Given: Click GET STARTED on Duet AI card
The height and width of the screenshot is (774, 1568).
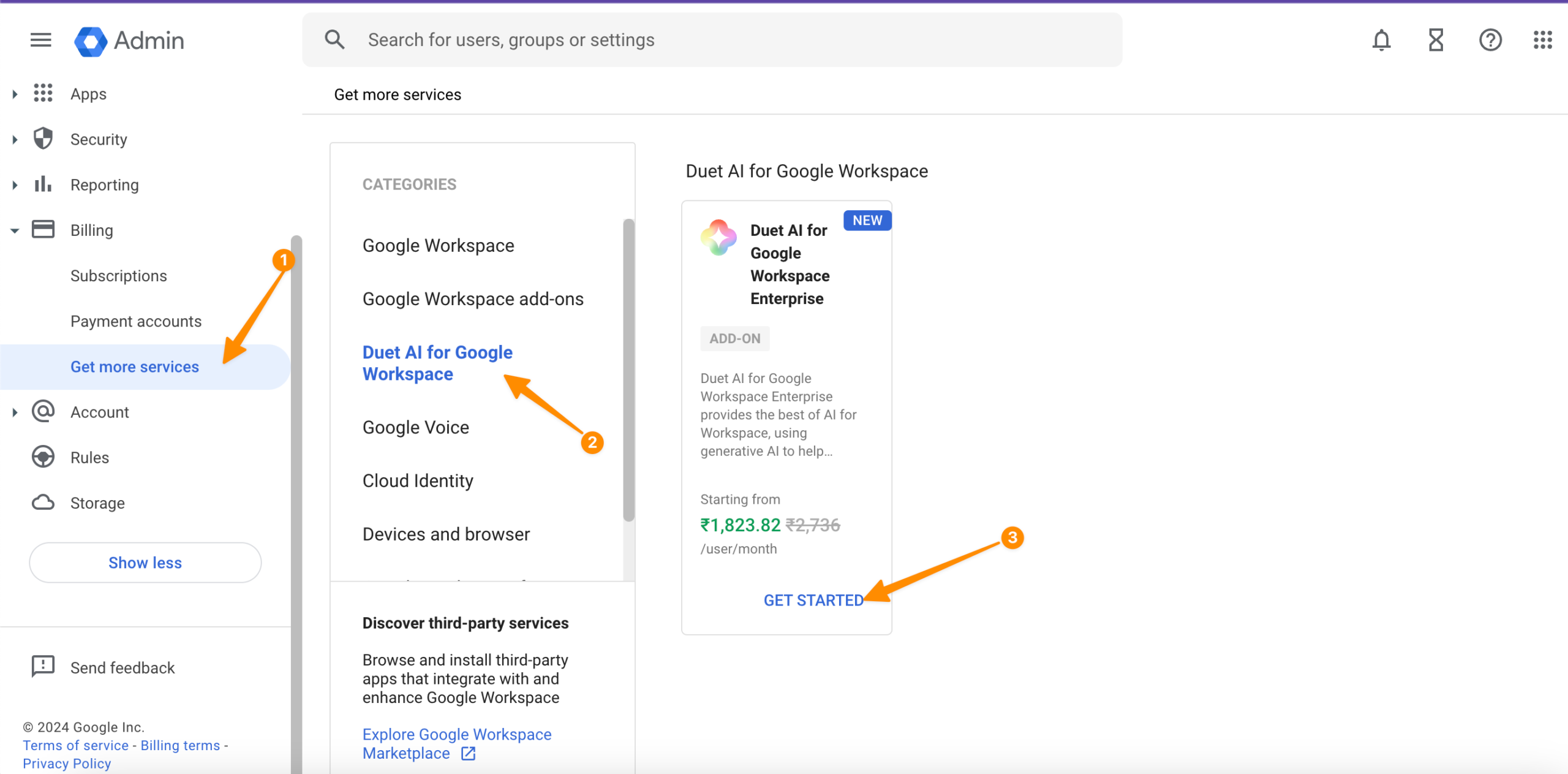Looking at the screenshot, I should point(813,600).
